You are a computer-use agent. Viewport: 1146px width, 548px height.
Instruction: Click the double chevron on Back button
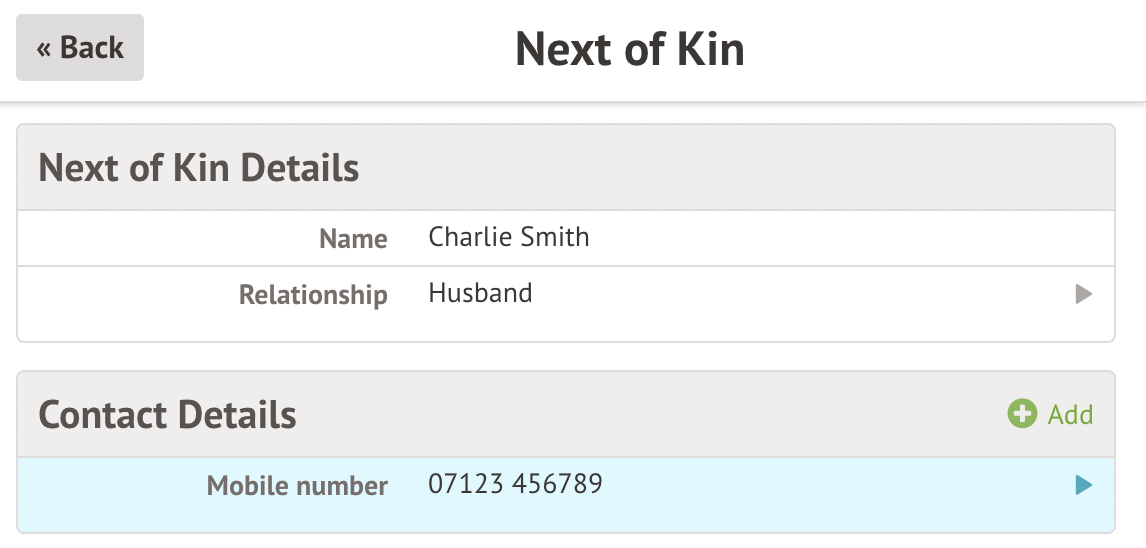pyautogui.click(x=44, y=50)
